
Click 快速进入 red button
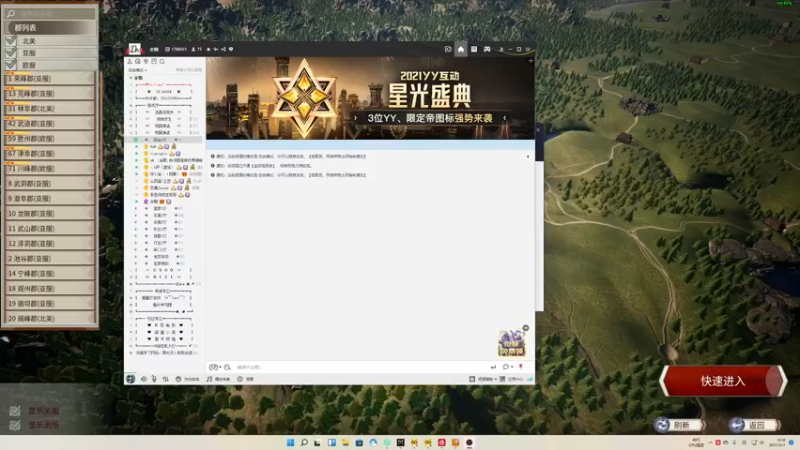coord(723,381)
